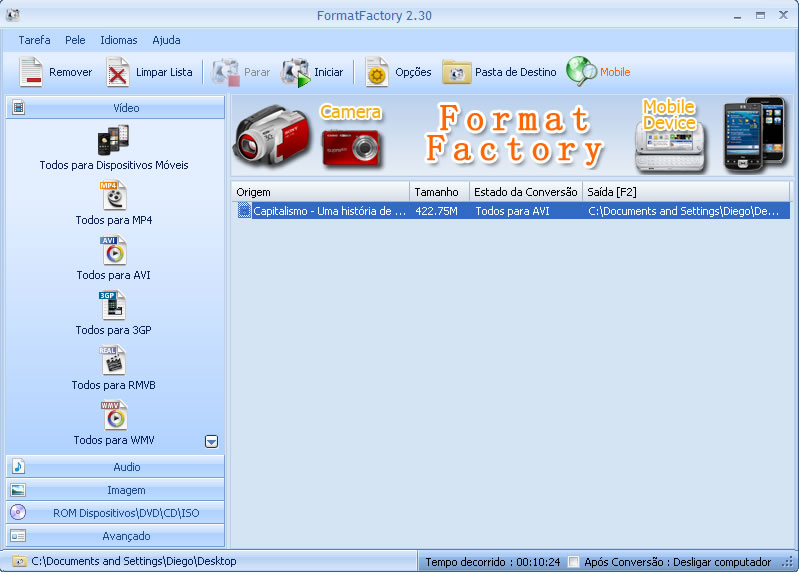The width and height of the screenshot is (799, 574).
Task: Click the Parar stop icon
Action: pyautogui.click(x=226, y=72)
